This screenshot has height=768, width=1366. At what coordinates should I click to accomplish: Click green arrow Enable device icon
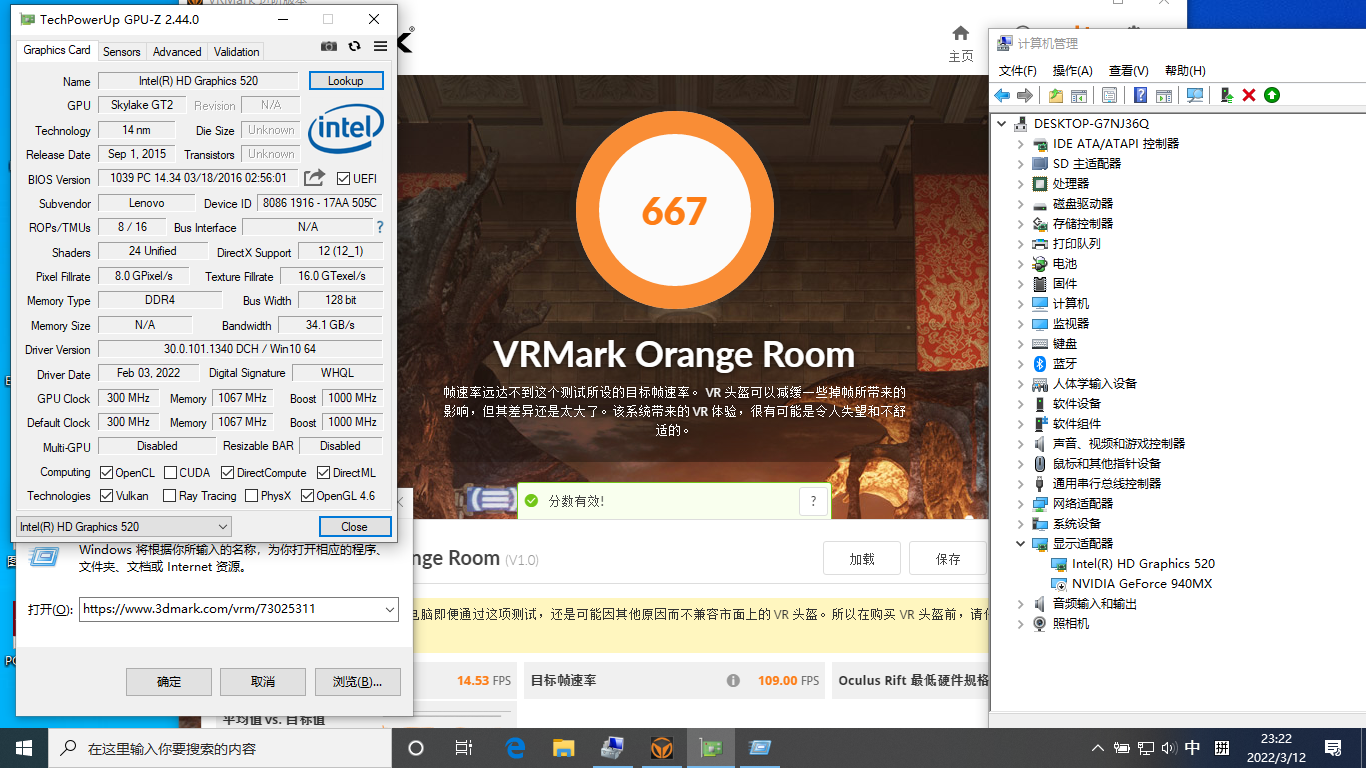tap(1272, 95)
